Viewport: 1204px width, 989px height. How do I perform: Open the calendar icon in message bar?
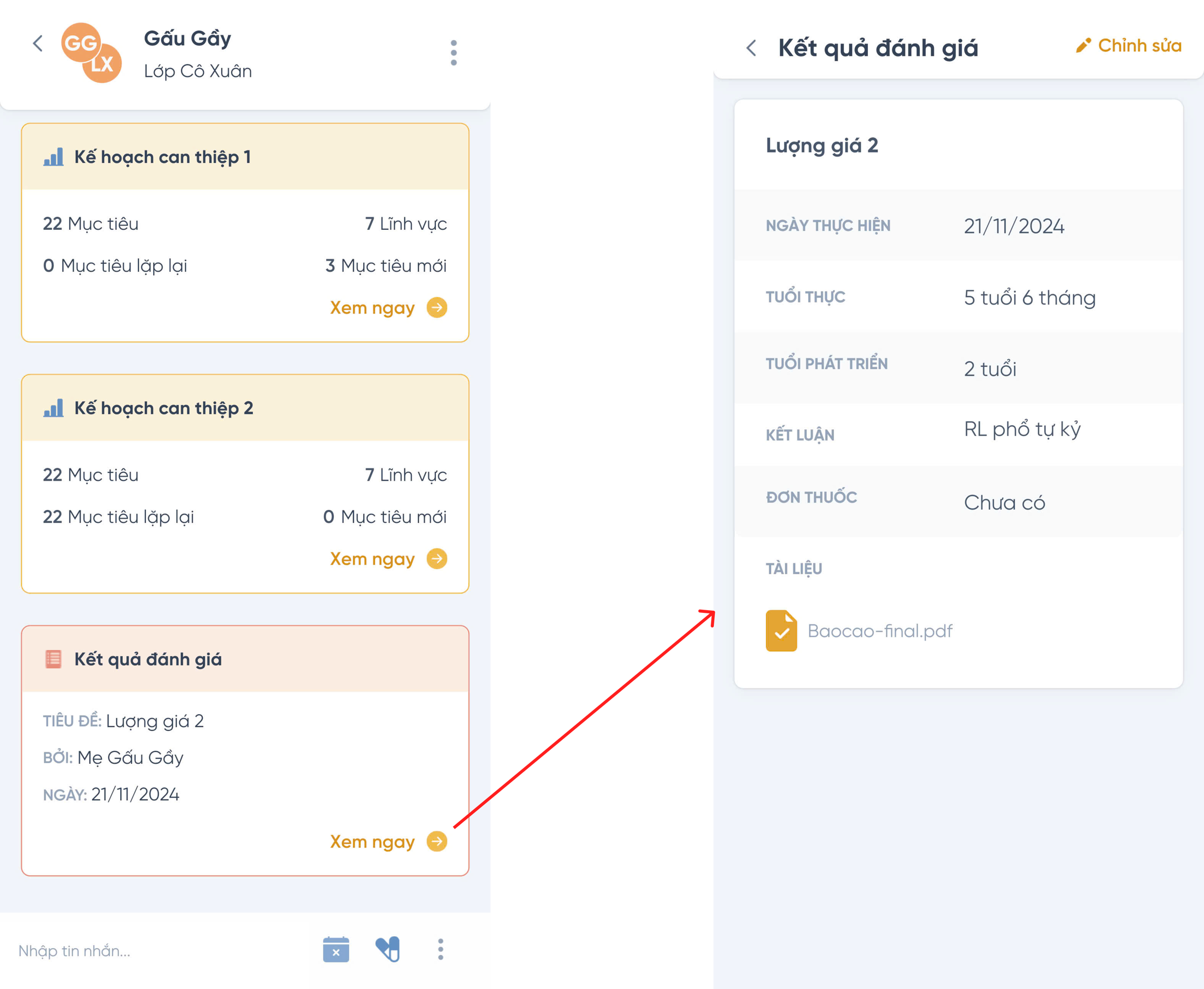click(336, 950)
